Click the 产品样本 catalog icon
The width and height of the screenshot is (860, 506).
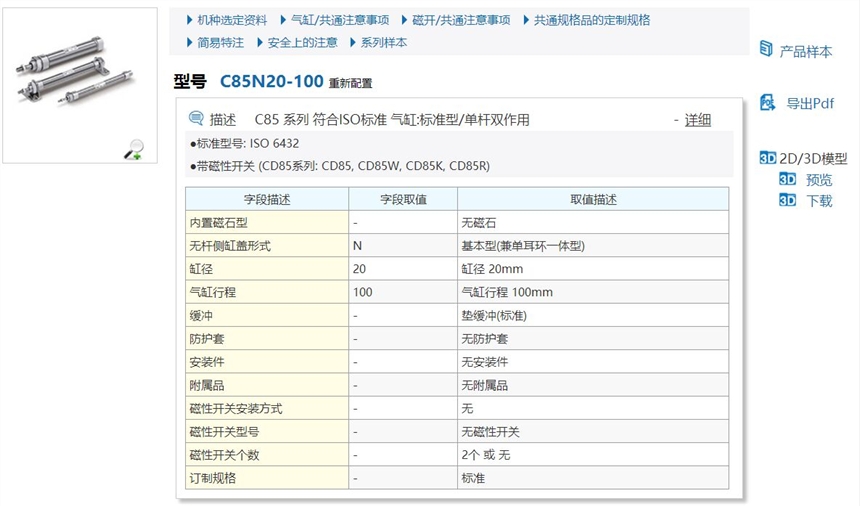point(766,49)
